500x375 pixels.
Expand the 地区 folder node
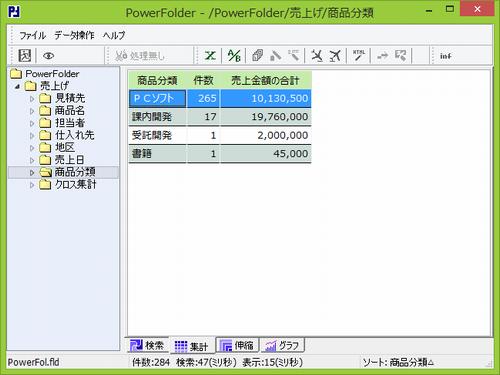point(32,148)
